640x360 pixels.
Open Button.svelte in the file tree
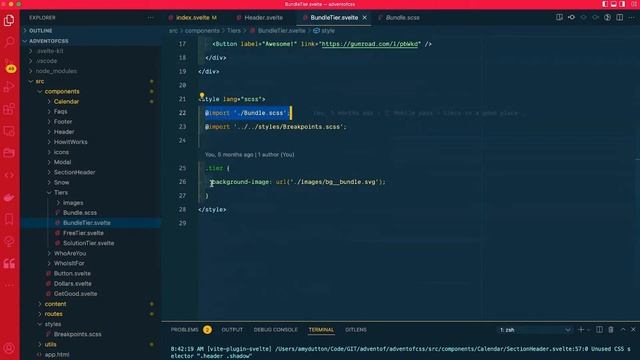pyautogui.click(x=72, y=273)
